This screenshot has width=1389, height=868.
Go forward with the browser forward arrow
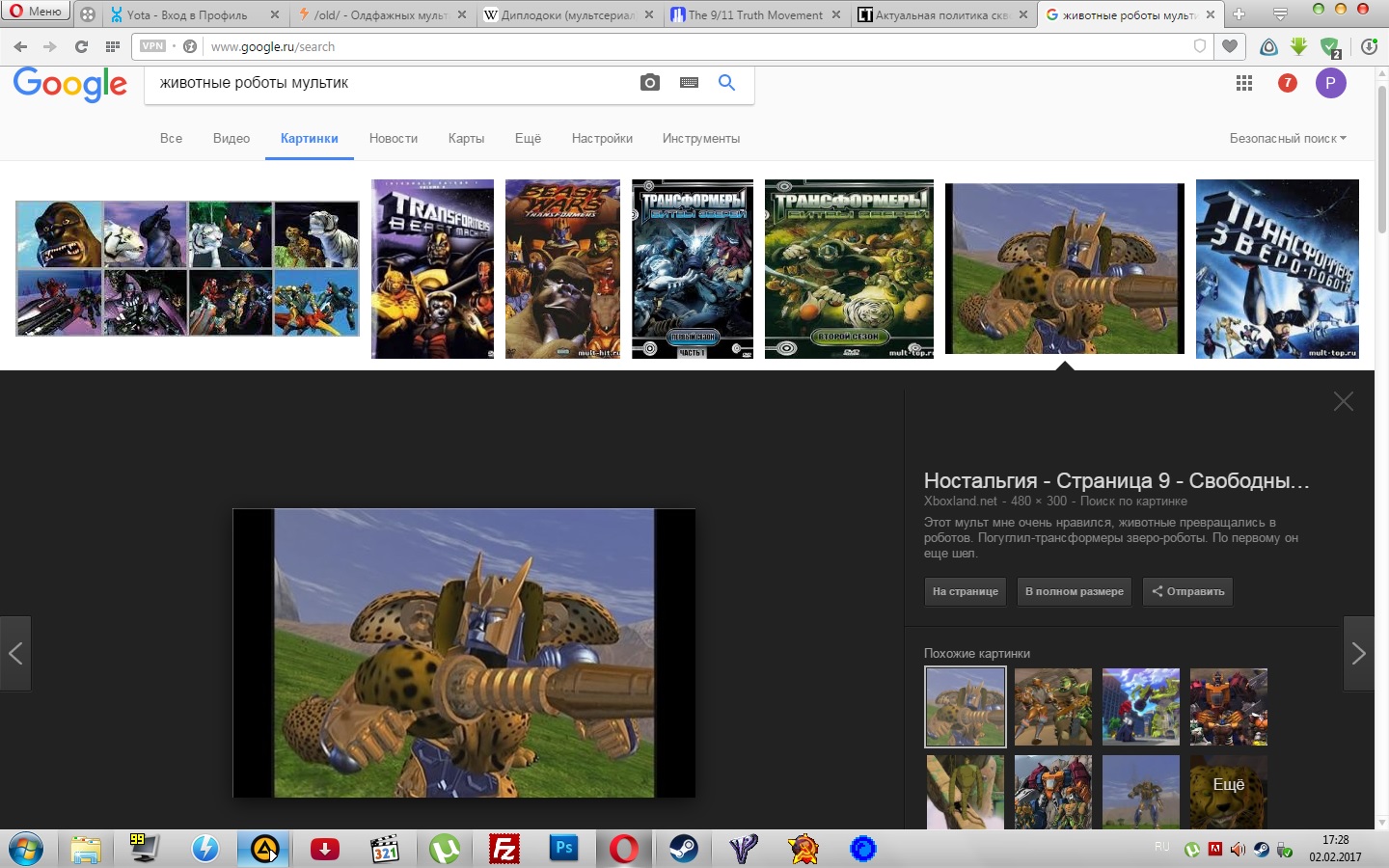tap(50, 46)
